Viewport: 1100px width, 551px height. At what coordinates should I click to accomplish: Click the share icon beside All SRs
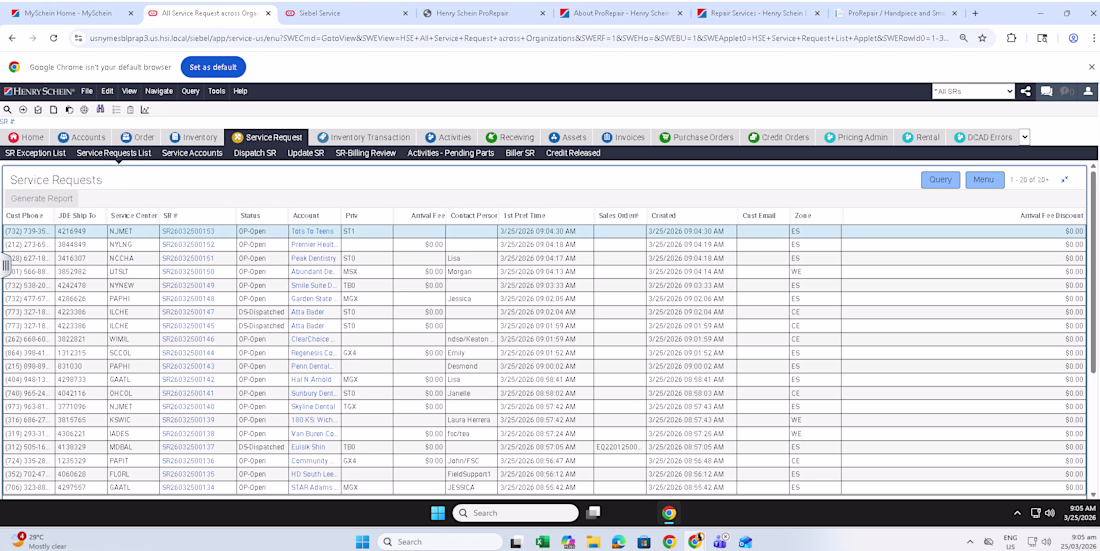pyautogui.click(x=1026, y=91)
